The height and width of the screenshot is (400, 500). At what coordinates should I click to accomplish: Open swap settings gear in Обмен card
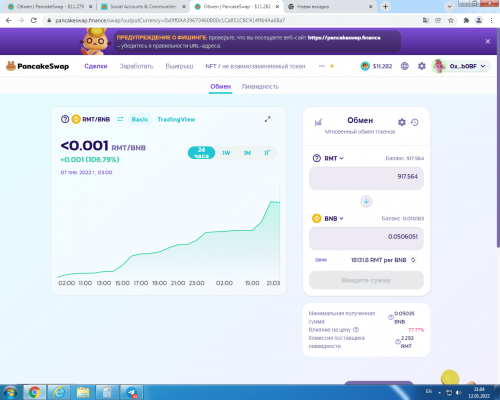(x=402, y=122)
